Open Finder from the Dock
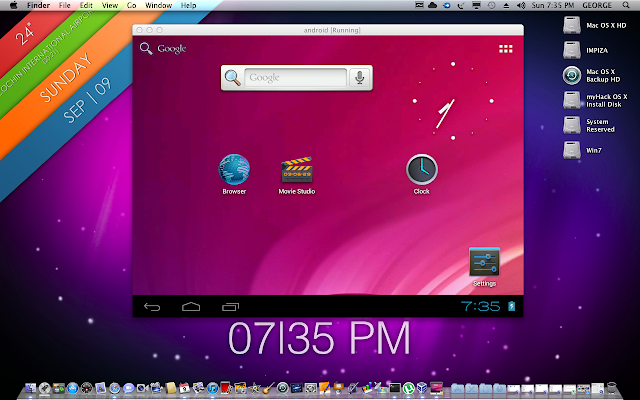This screenshot has height=400, width=640. point(31,388)
